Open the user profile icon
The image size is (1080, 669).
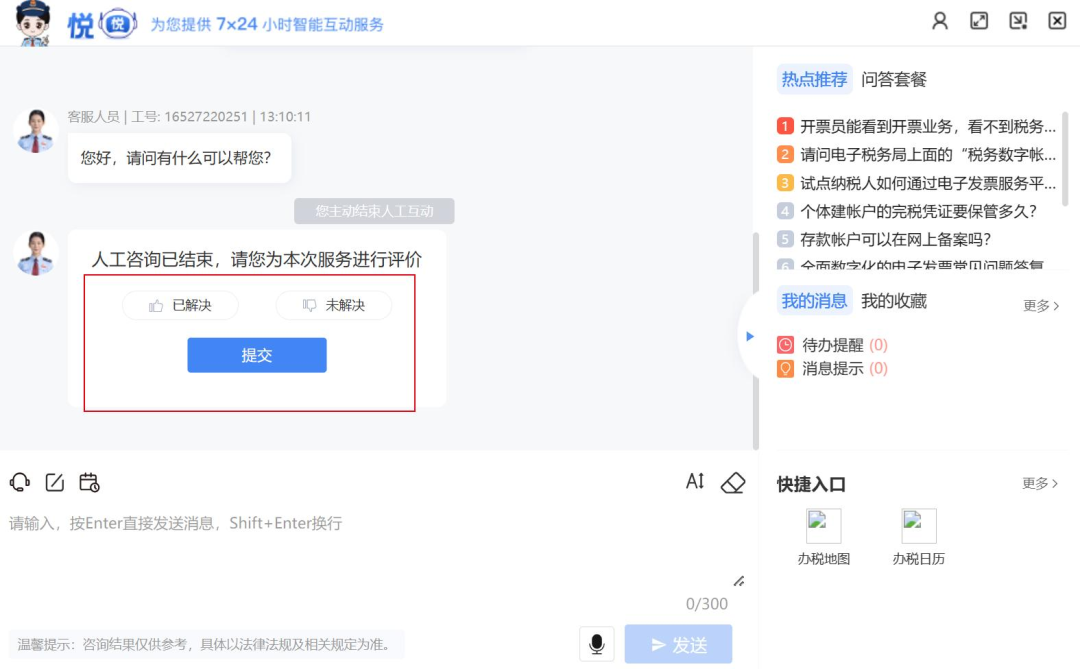[x=939, y=21]
